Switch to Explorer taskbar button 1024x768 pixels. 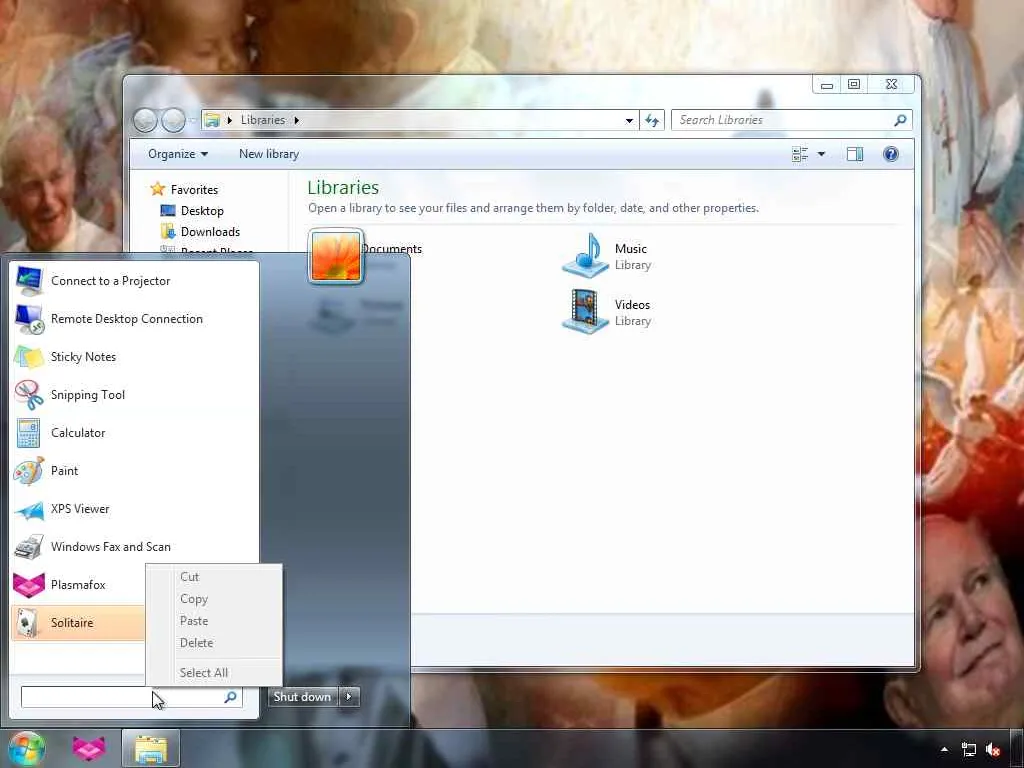151,749
